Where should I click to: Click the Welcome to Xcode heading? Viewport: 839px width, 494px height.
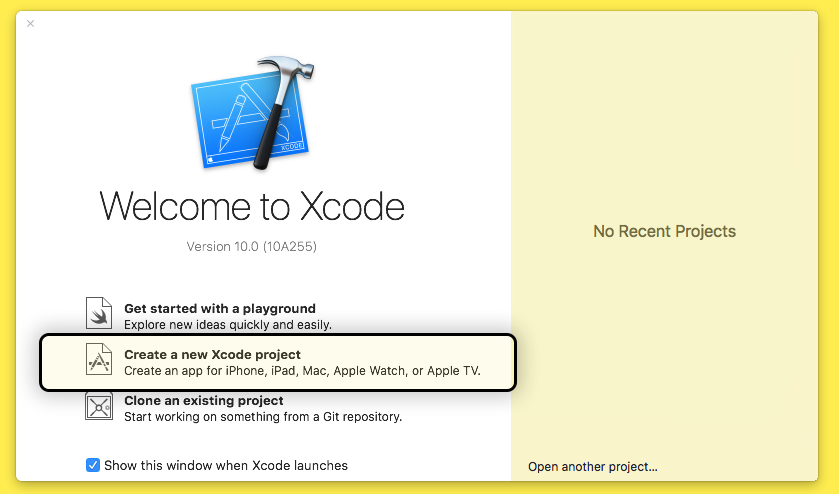[252, 206]
